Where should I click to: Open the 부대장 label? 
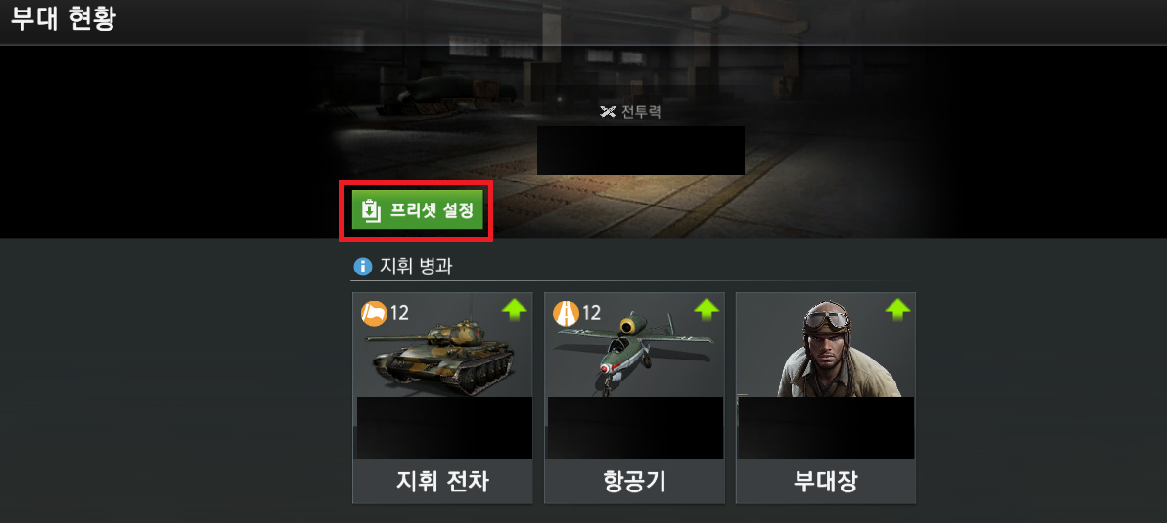(x=826, y=482)
